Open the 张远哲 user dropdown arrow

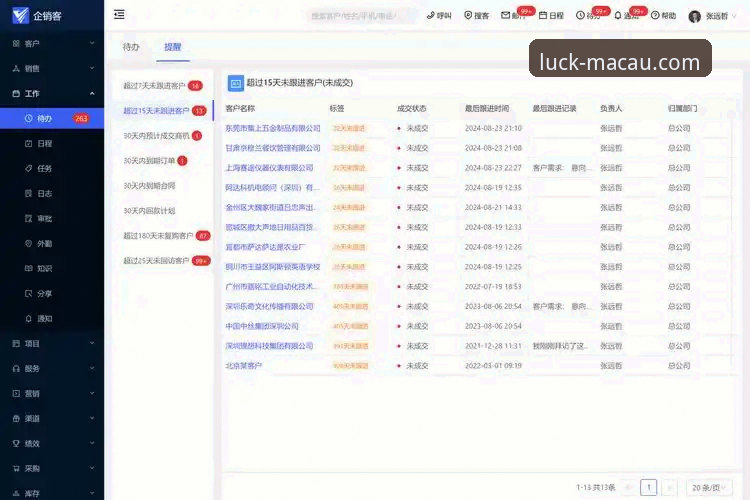pos(735,16)
